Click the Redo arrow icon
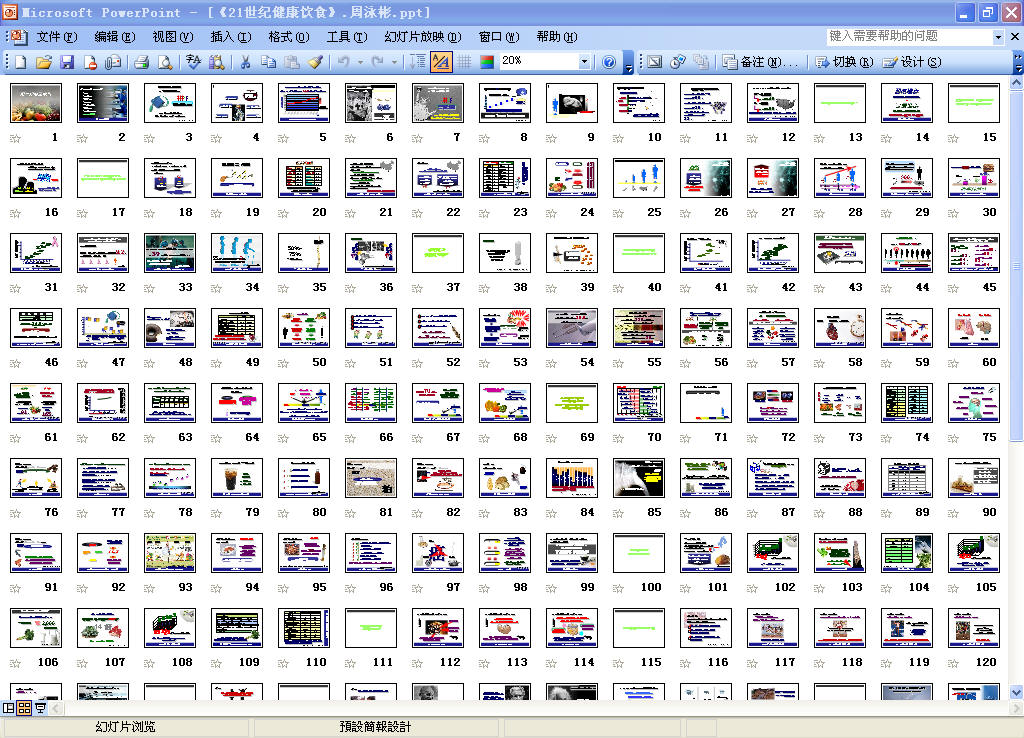This screenshot has height=738, width=1024. click(x=377, y=62)
